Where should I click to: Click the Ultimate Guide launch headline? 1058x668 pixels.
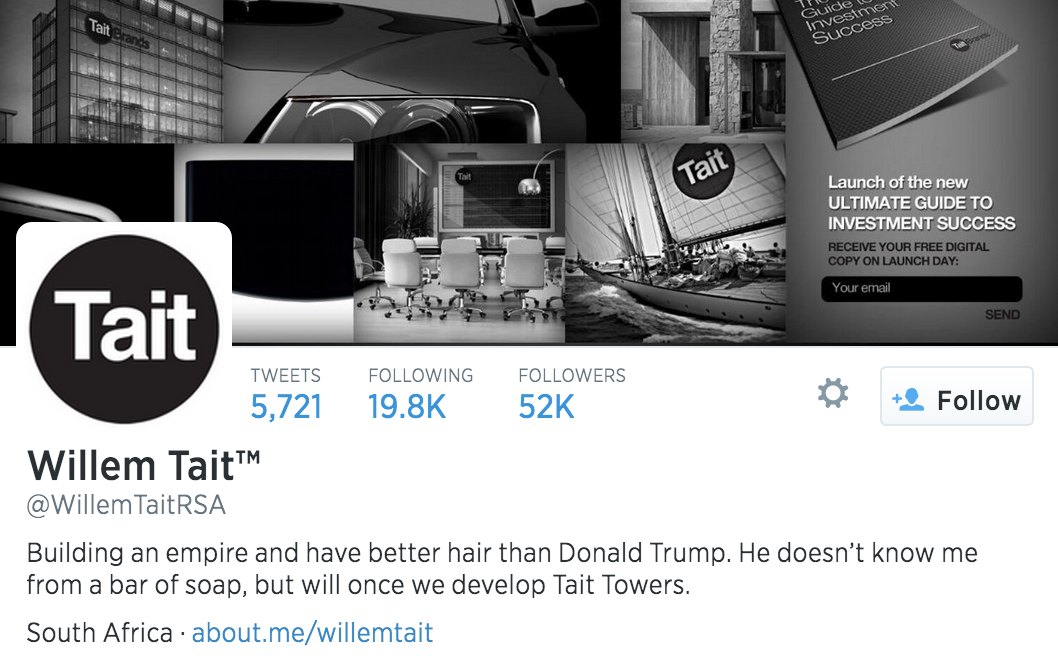[x=921, y=203]
